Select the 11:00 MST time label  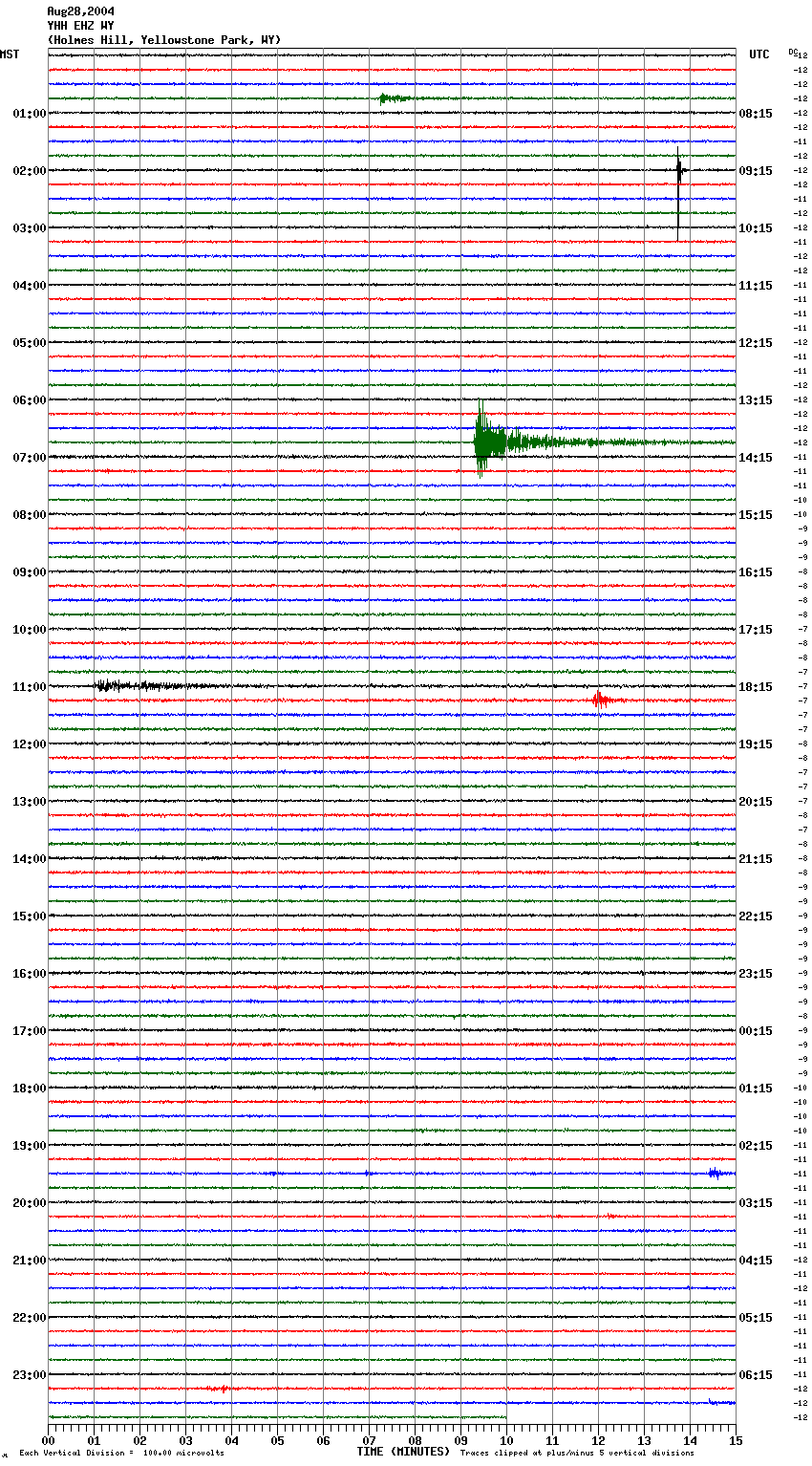[30, 687]
